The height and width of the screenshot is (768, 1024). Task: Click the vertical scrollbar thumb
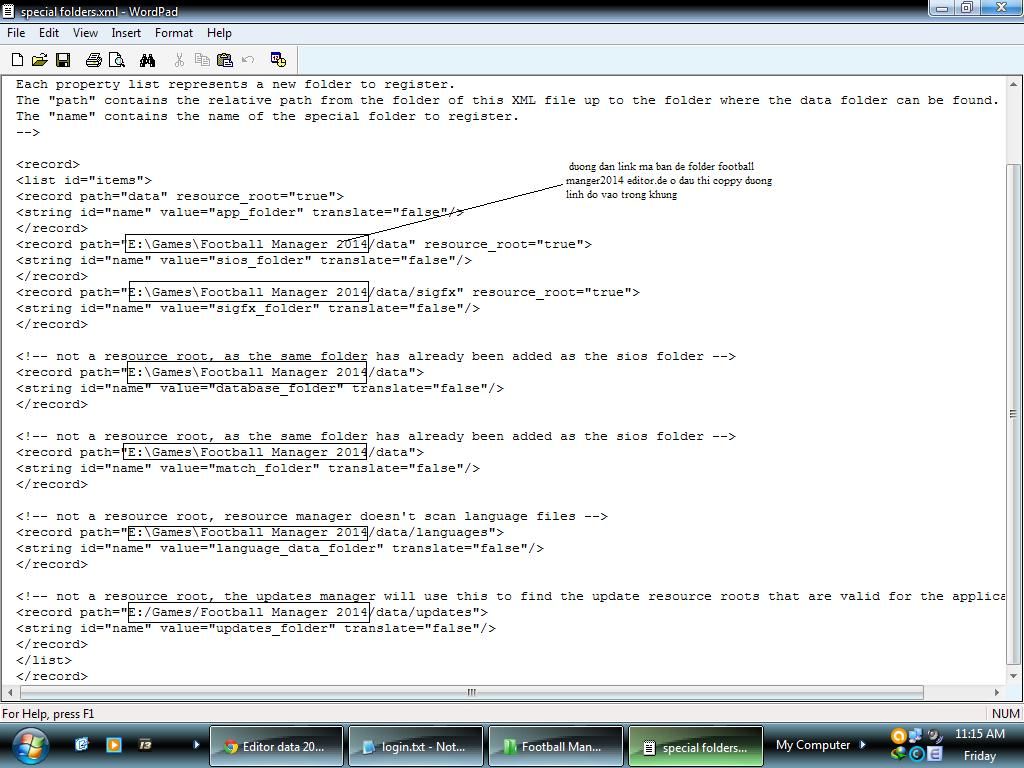[x=1013, y=413]
